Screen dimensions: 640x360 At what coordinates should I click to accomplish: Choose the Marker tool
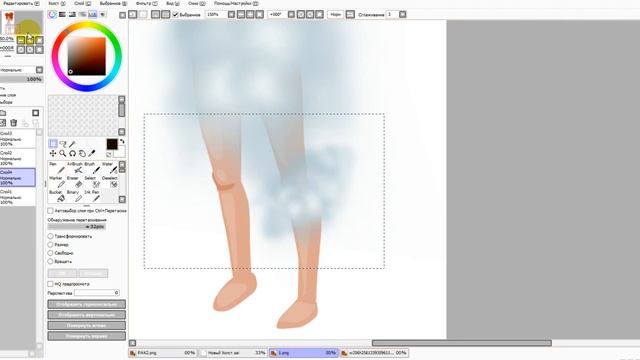[x=56, y=182]
